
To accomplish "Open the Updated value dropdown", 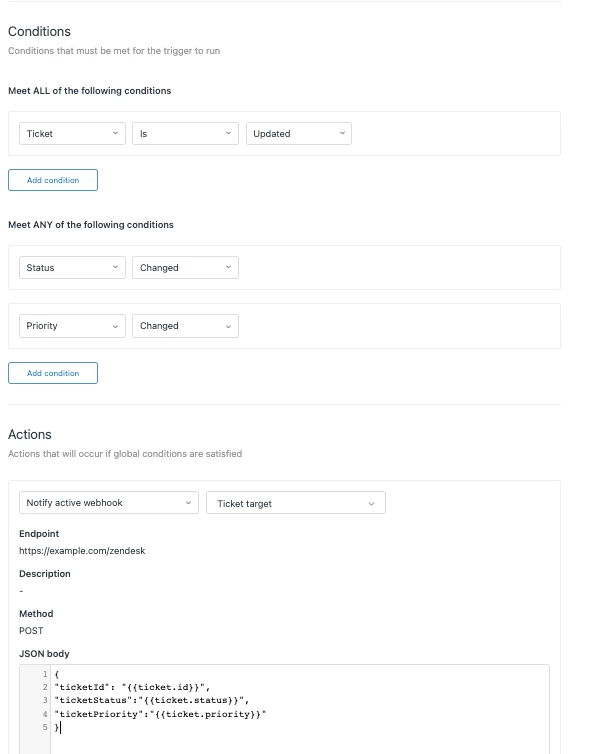I will (299, 134).
